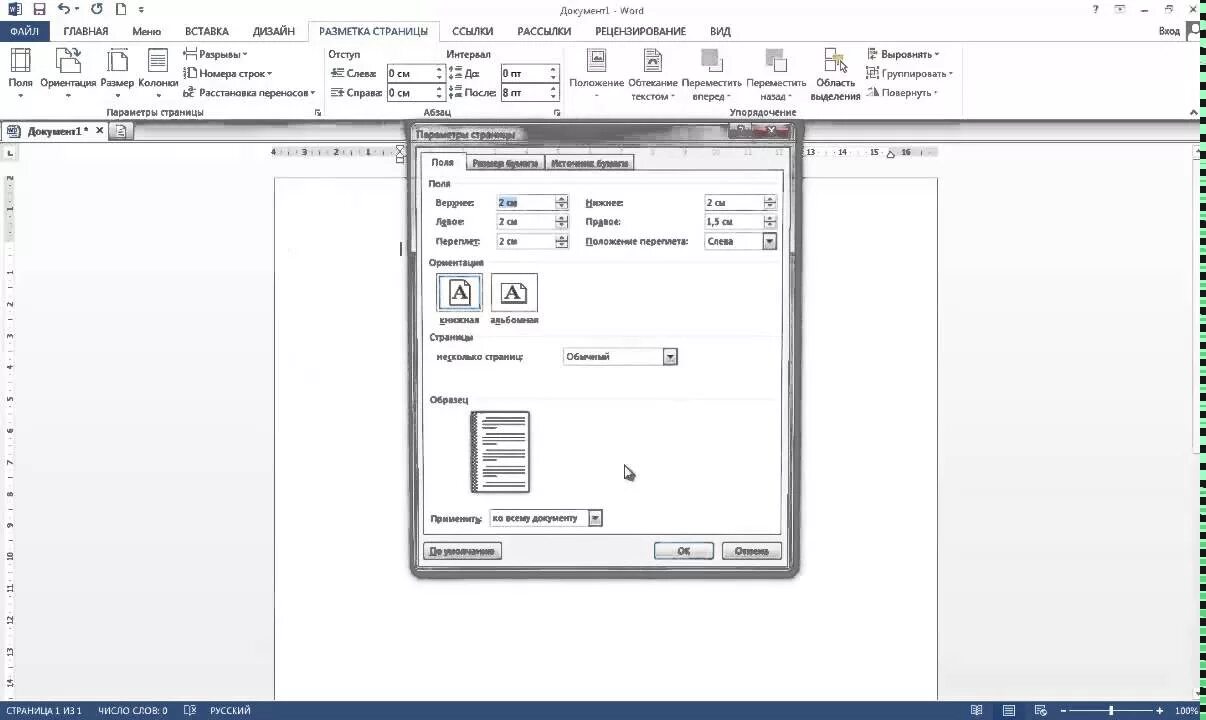Open Область выделения selection pane
This screenshot has height=720, width=1206.
(x=835, y=72)
